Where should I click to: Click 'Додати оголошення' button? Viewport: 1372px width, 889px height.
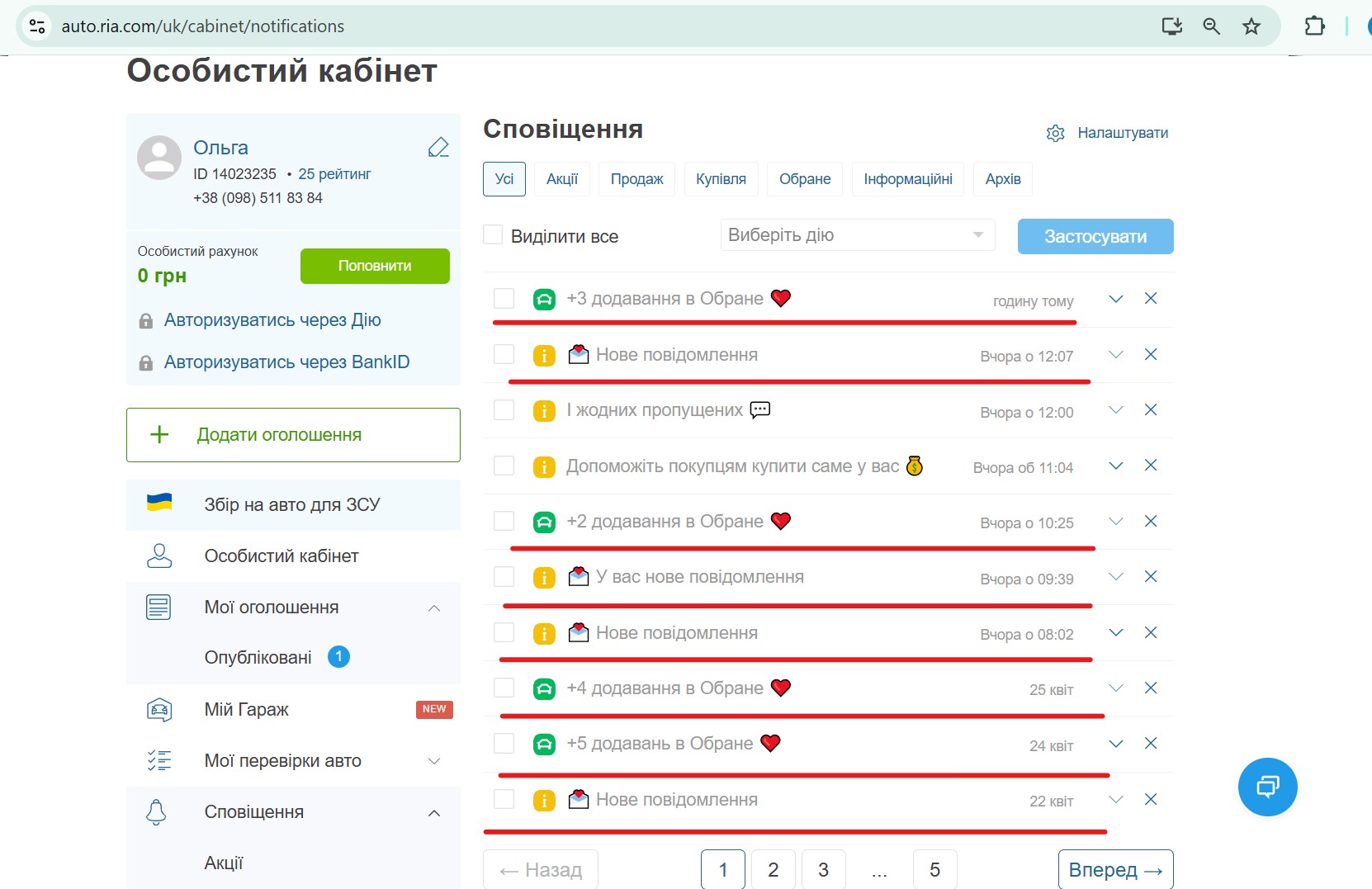293,435
